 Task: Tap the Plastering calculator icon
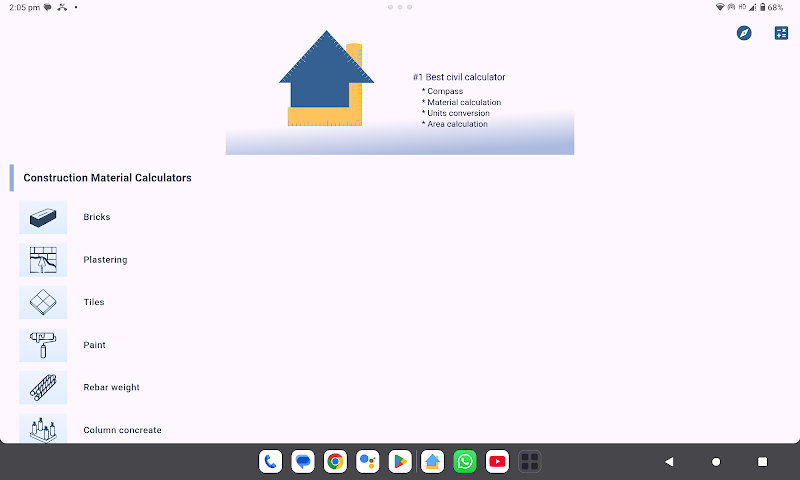43,260
